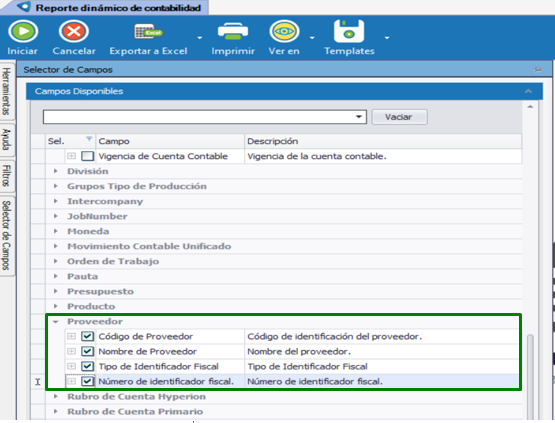Expand the División group
This screenshot has height=423, width=555.
(x=56, y=171)
